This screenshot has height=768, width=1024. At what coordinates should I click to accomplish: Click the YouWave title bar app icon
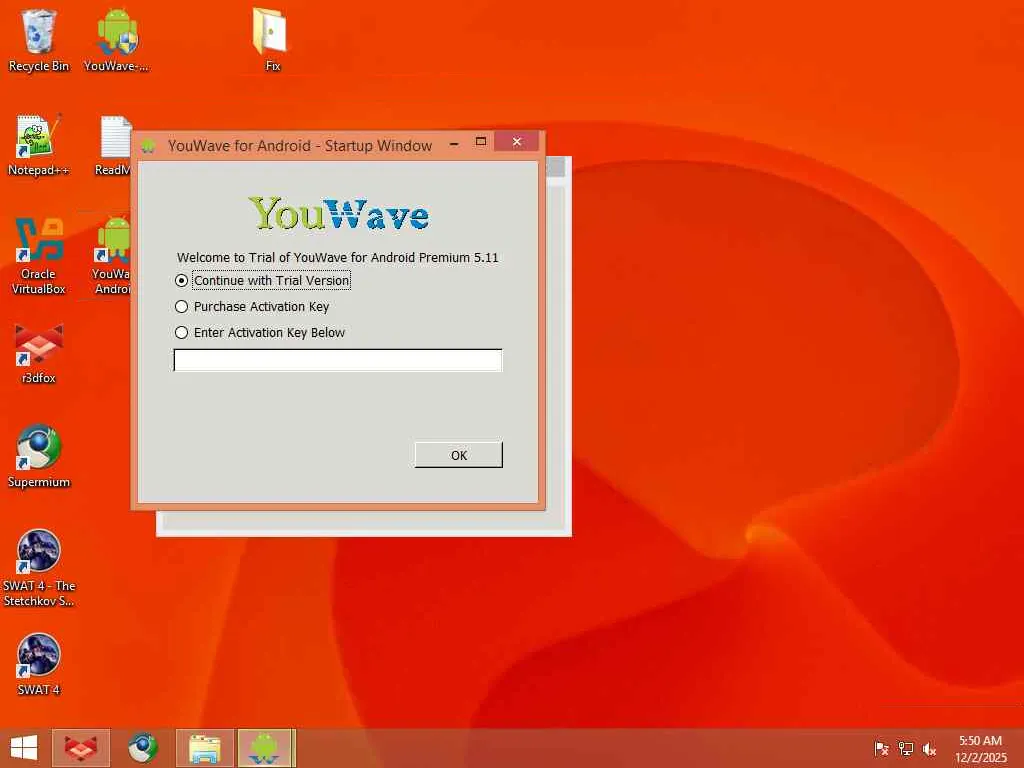point(148,146)
